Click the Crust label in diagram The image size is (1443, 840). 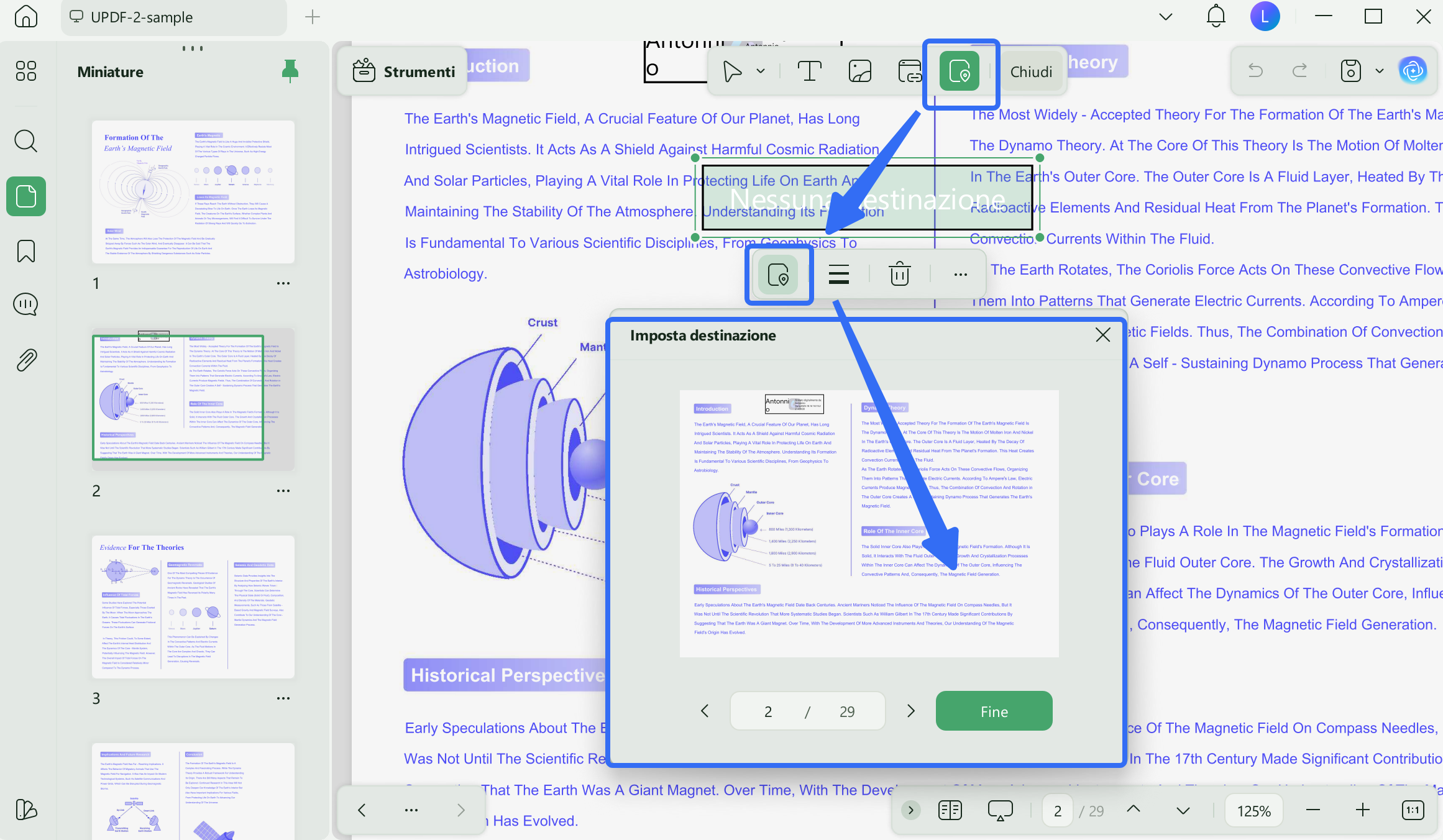(543, 322)
